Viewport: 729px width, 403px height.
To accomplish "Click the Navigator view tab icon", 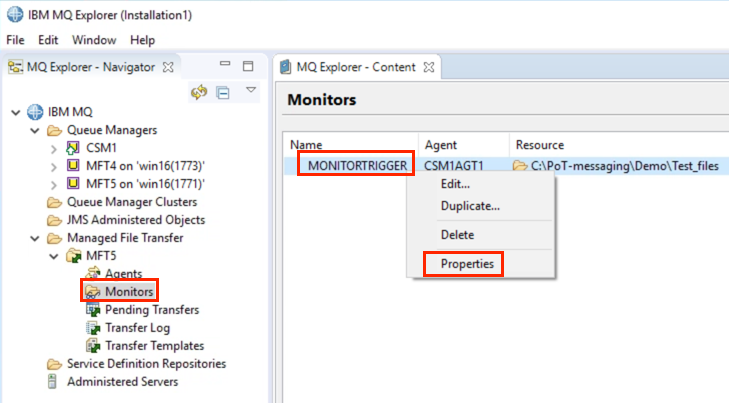I will coord(15,67).
